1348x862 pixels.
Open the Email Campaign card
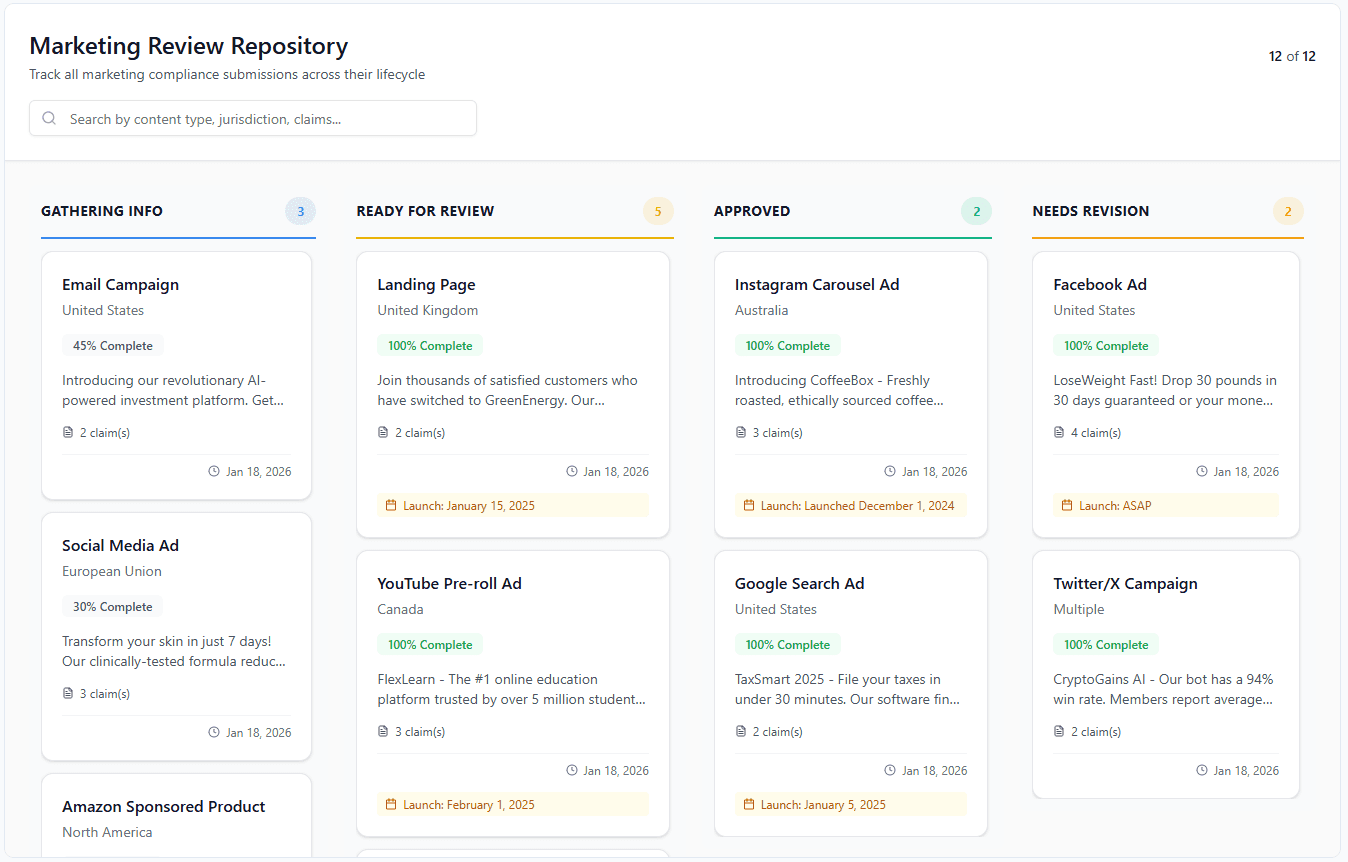point(177,375)
